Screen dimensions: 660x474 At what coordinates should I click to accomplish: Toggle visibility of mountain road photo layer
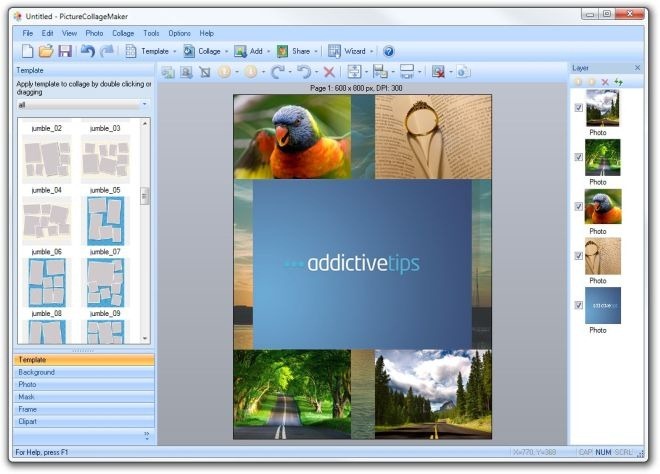579,108
